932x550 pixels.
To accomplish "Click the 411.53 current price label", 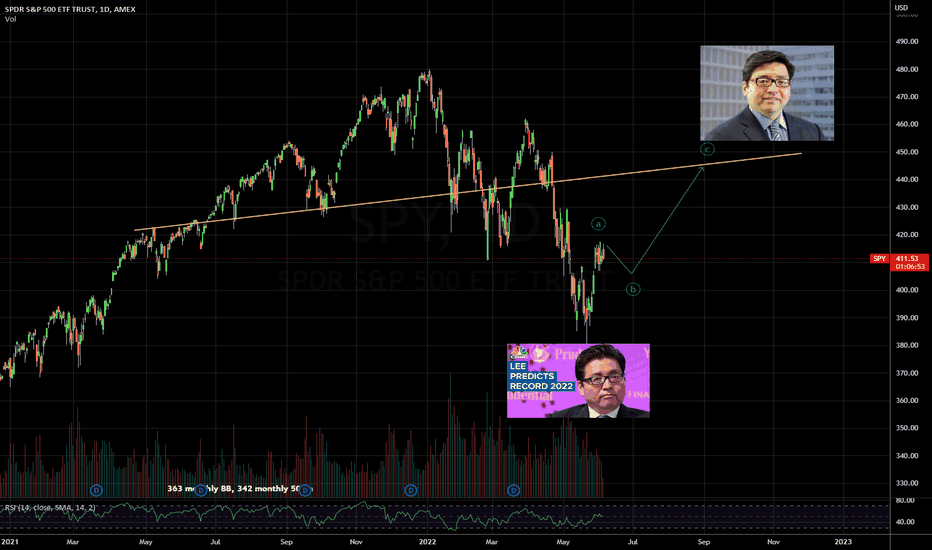I will [x=908, y=259].
